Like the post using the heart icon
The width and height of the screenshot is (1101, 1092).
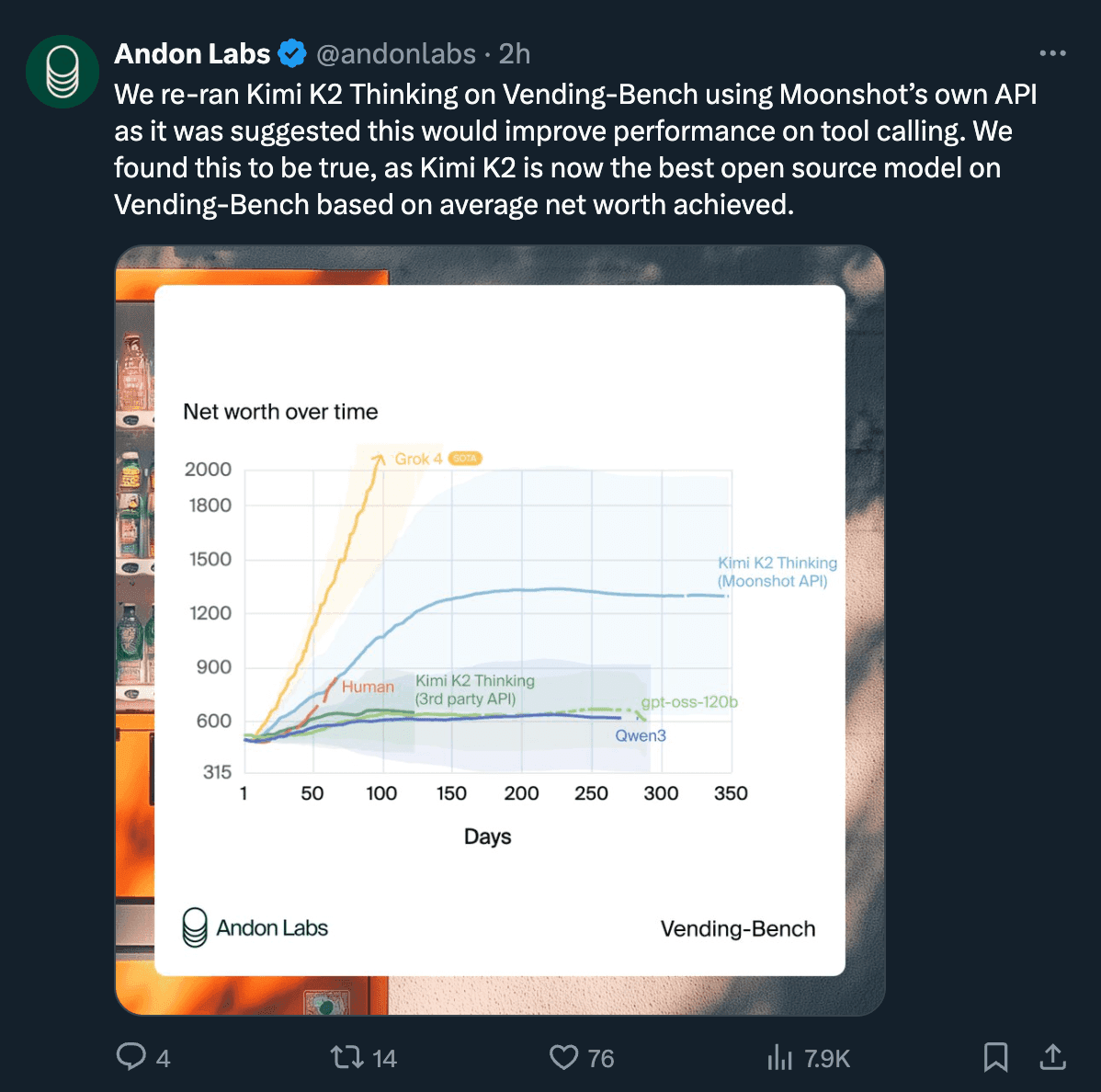tap(565, 1057)
